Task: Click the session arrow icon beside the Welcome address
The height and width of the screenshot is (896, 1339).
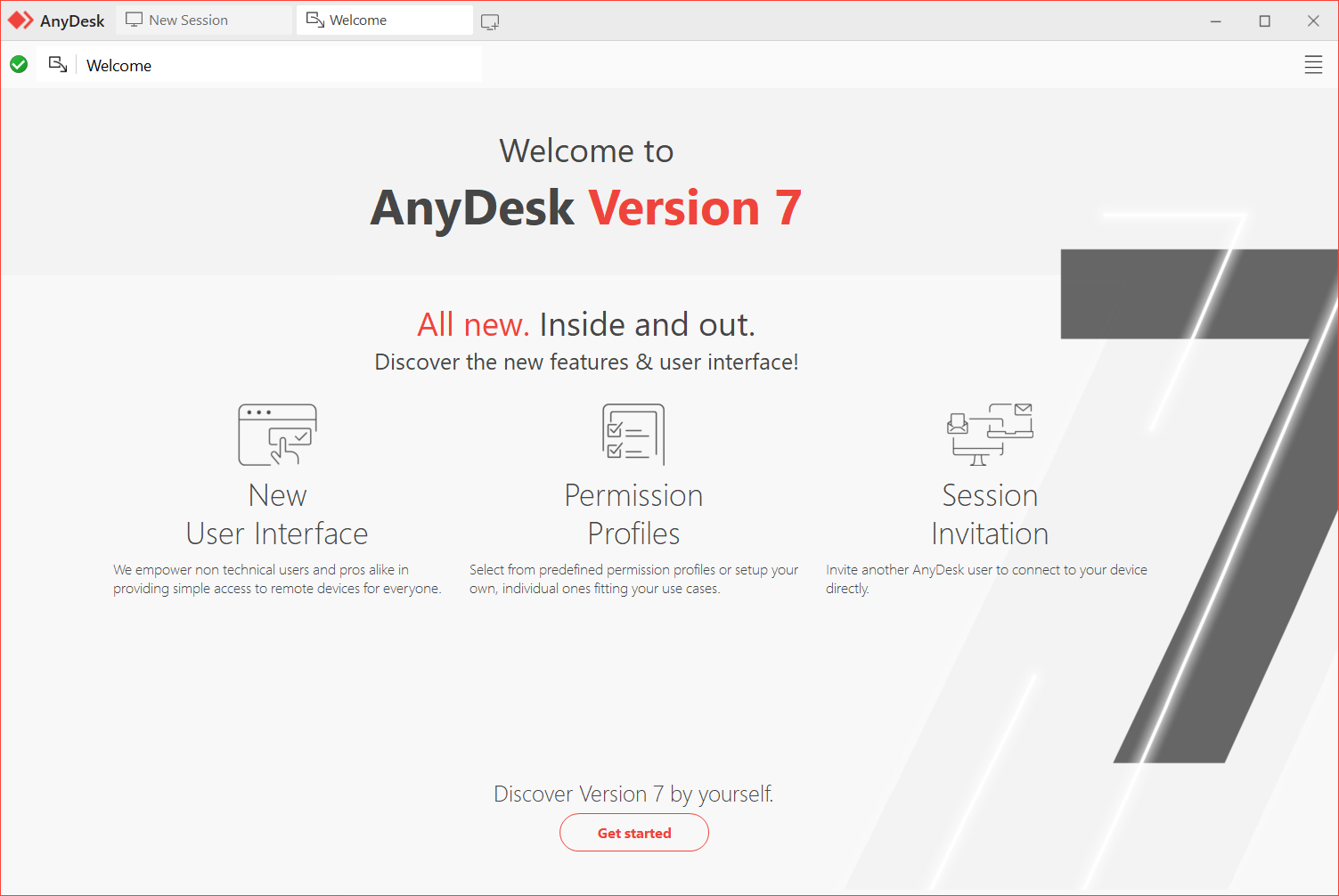Action: pos(58,64)
